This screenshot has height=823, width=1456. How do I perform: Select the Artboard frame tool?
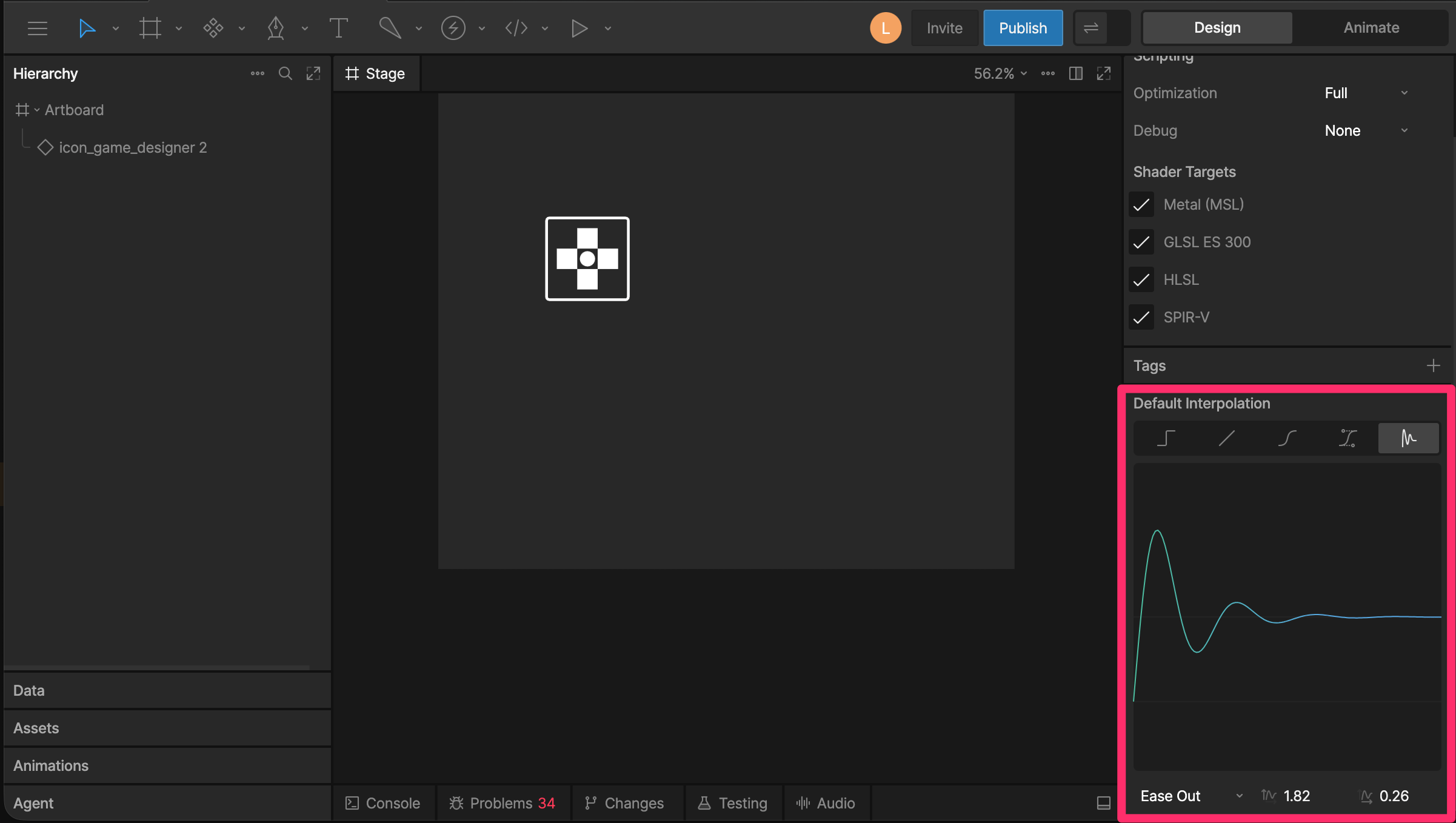click(x=150, y=28)
